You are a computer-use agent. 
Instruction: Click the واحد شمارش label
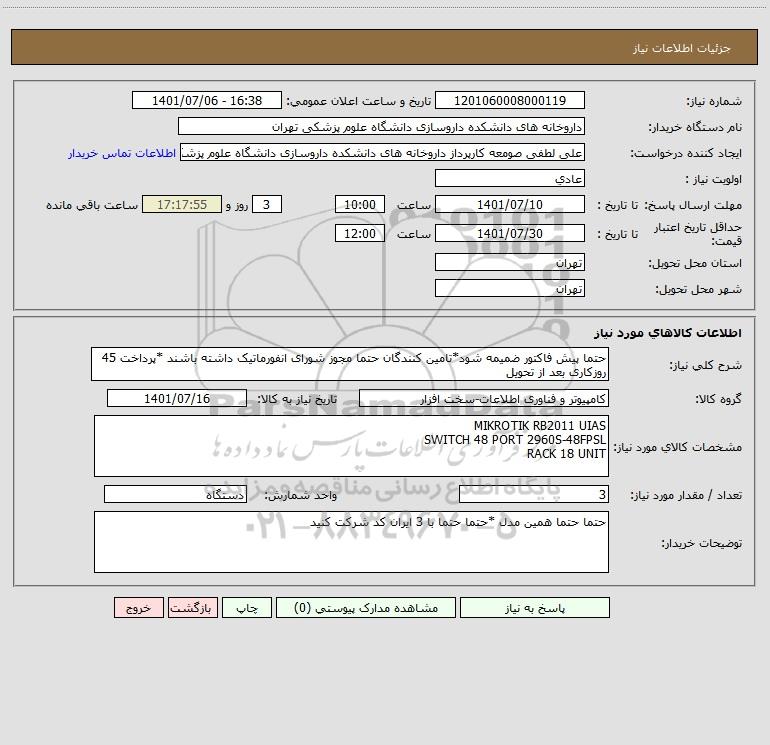coord(301,495)
